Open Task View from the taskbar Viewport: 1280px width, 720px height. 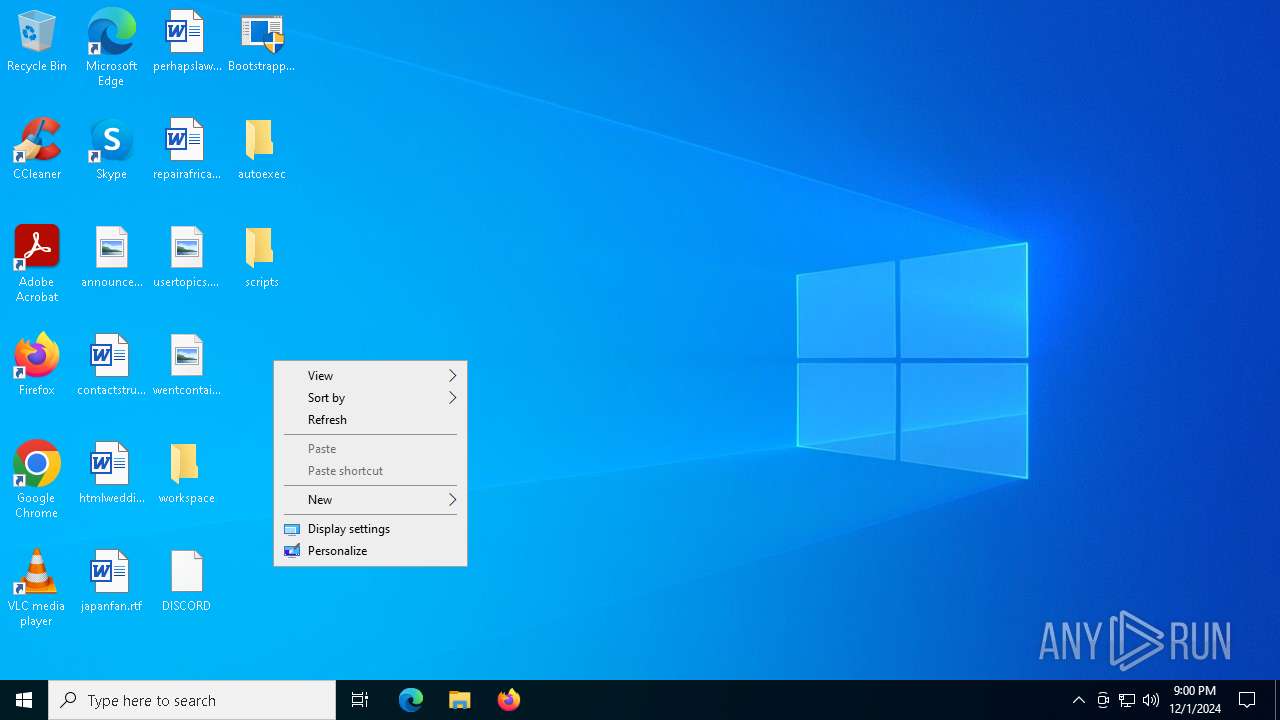click(360, 700)
